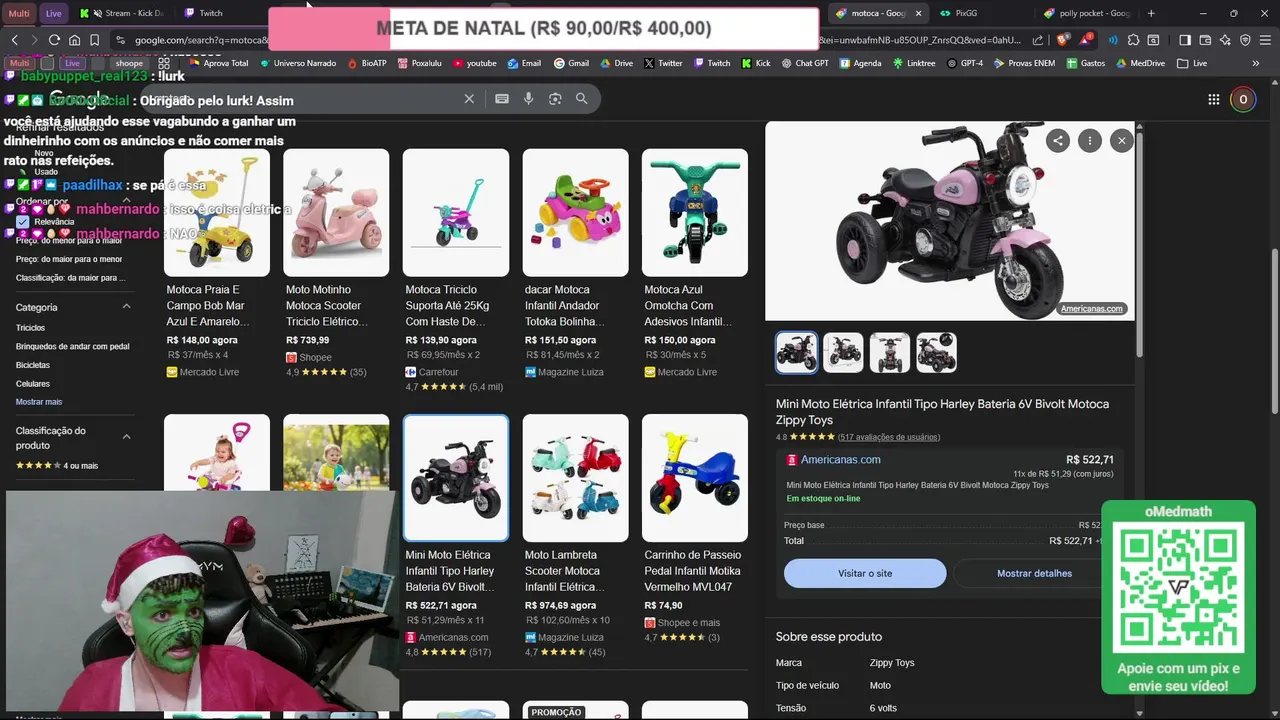Open the Live bookmarks folder
This screenshot has height=720, width=1280.
[x=1192, y=63]
